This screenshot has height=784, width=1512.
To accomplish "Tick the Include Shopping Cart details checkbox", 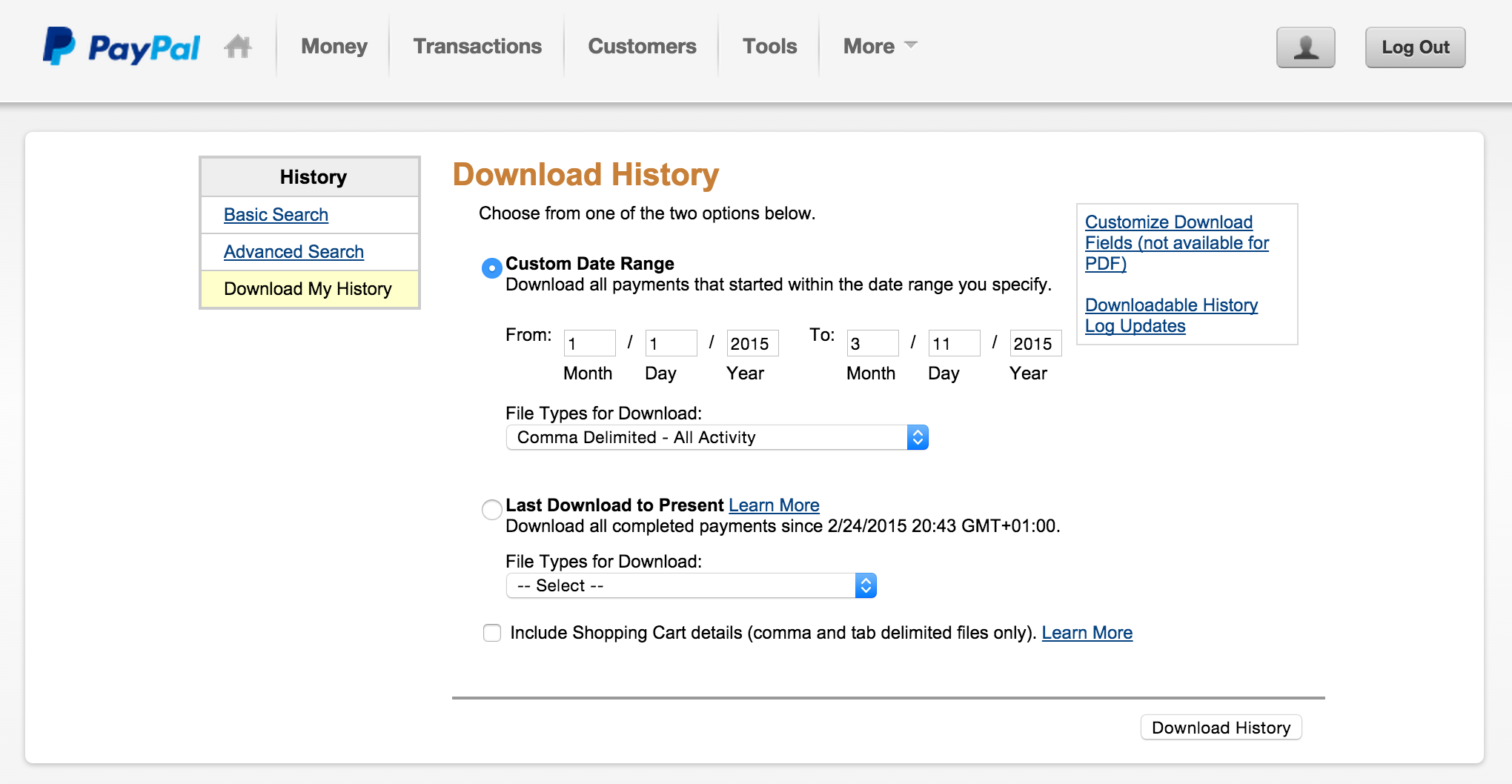I will coord(492,633).
